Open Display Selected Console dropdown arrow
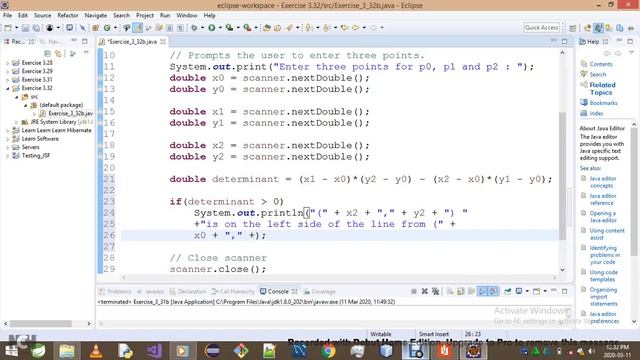This screenshot has width=640, height=360. (x=527, y=291)
